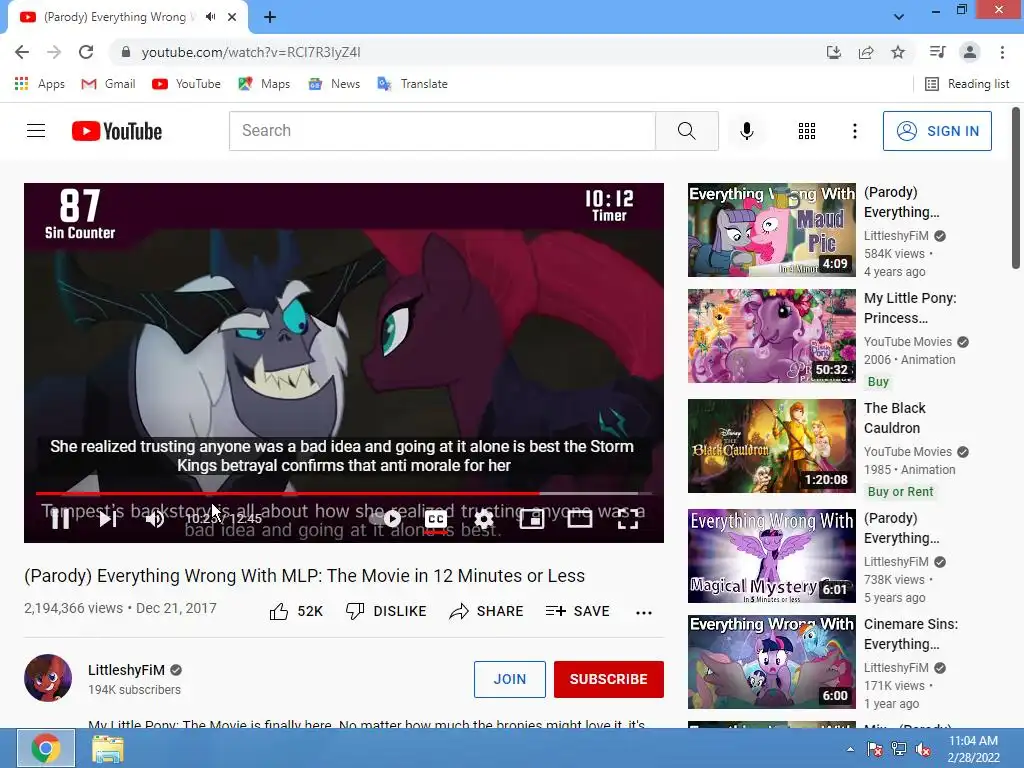The width and height of the screenshot is (1024, 768).
Task: Enter full screen mode
Action: pos(628,519)
